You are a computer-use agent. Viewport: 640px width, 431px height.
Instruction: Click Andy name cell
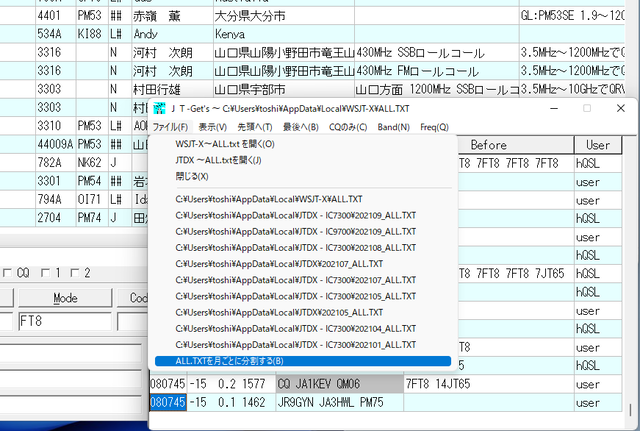(x=172, y=34)
